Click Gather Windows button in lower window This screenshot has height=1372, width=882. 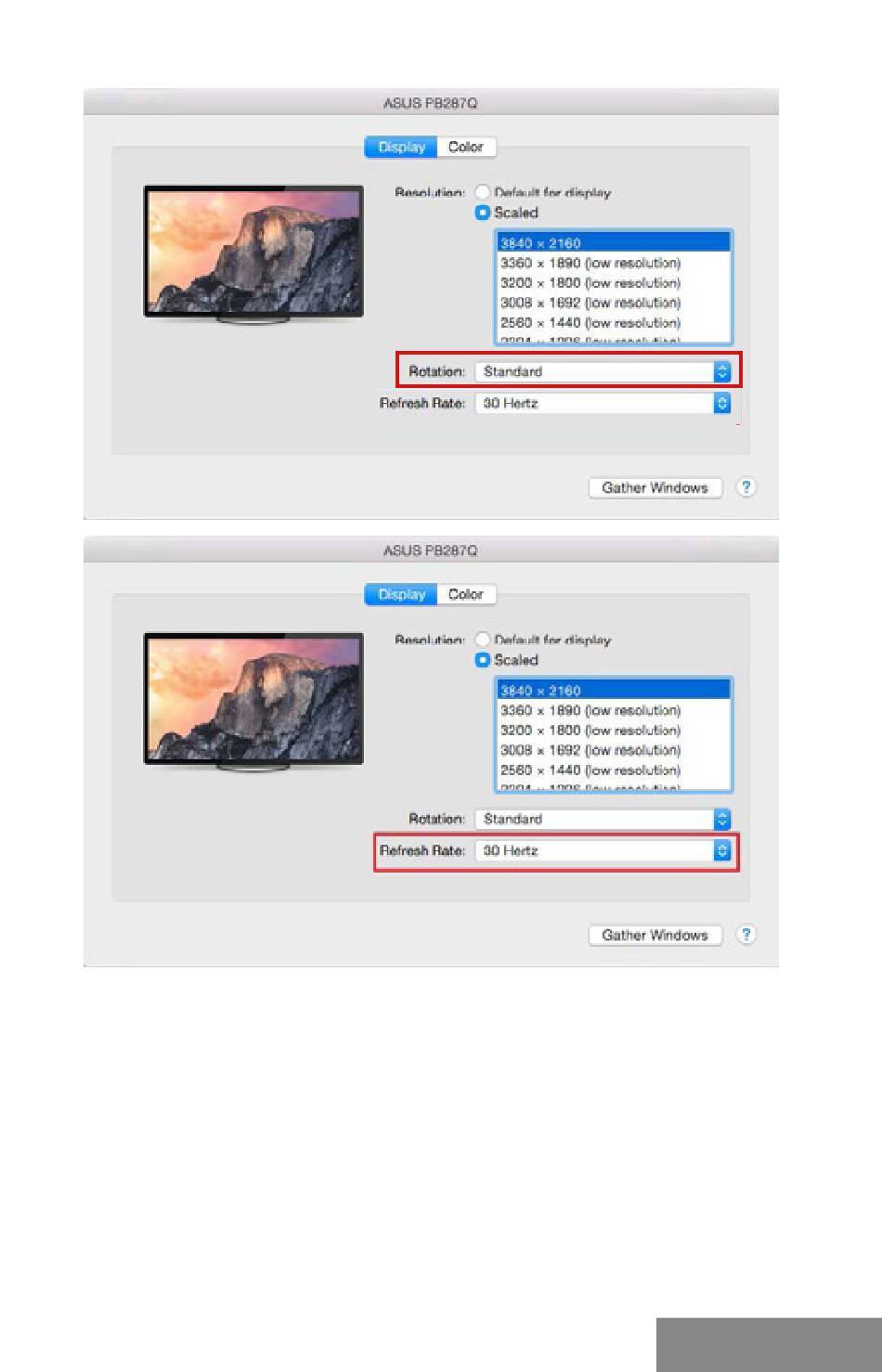(x=655, y=935)
